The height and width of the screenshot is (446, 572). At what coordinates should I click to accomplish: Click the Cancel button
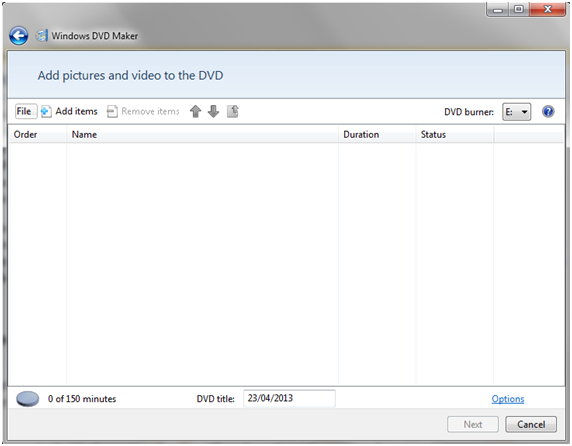click(x=531, y=424)
